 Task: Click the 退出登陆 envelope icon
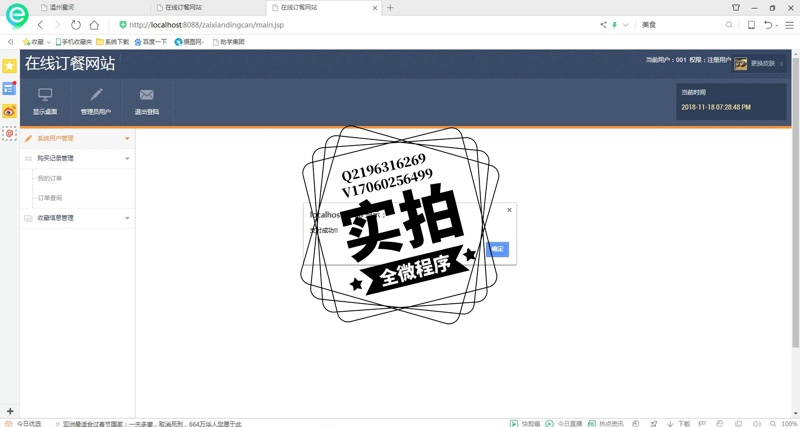(147, 95)
